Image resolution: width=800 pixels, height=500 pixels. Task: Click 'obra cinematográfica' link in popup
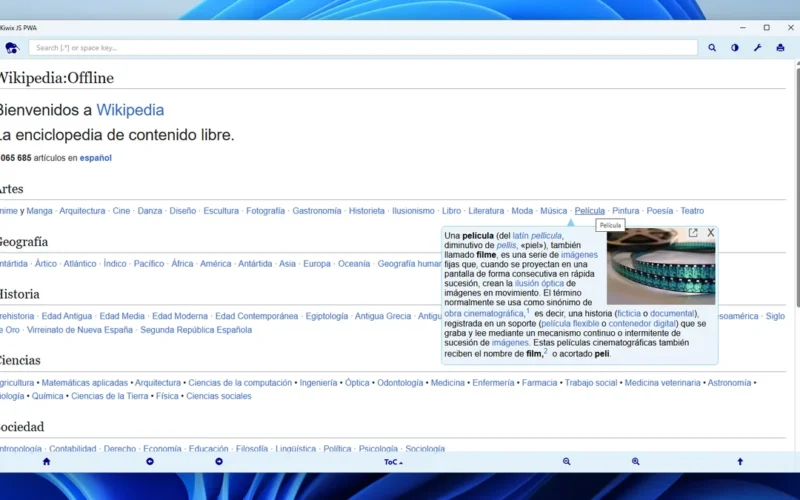click(x=484, y=313)
